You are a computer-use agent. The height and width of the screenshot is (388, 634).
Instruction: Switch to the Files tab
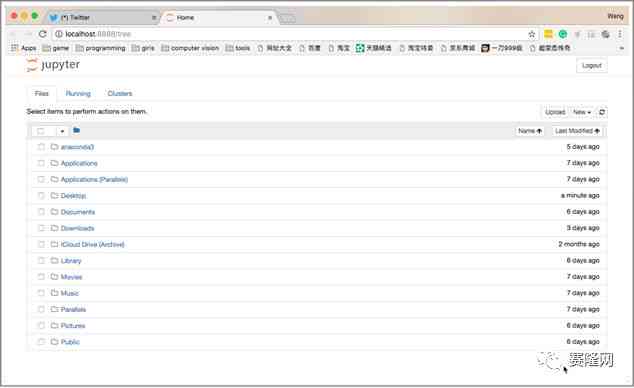click(42, 93)
